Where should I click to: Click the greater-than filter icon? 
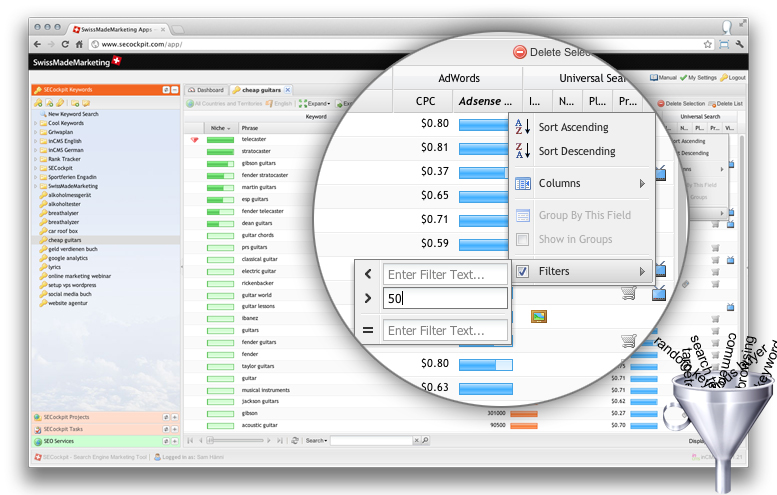pos(368,298)
